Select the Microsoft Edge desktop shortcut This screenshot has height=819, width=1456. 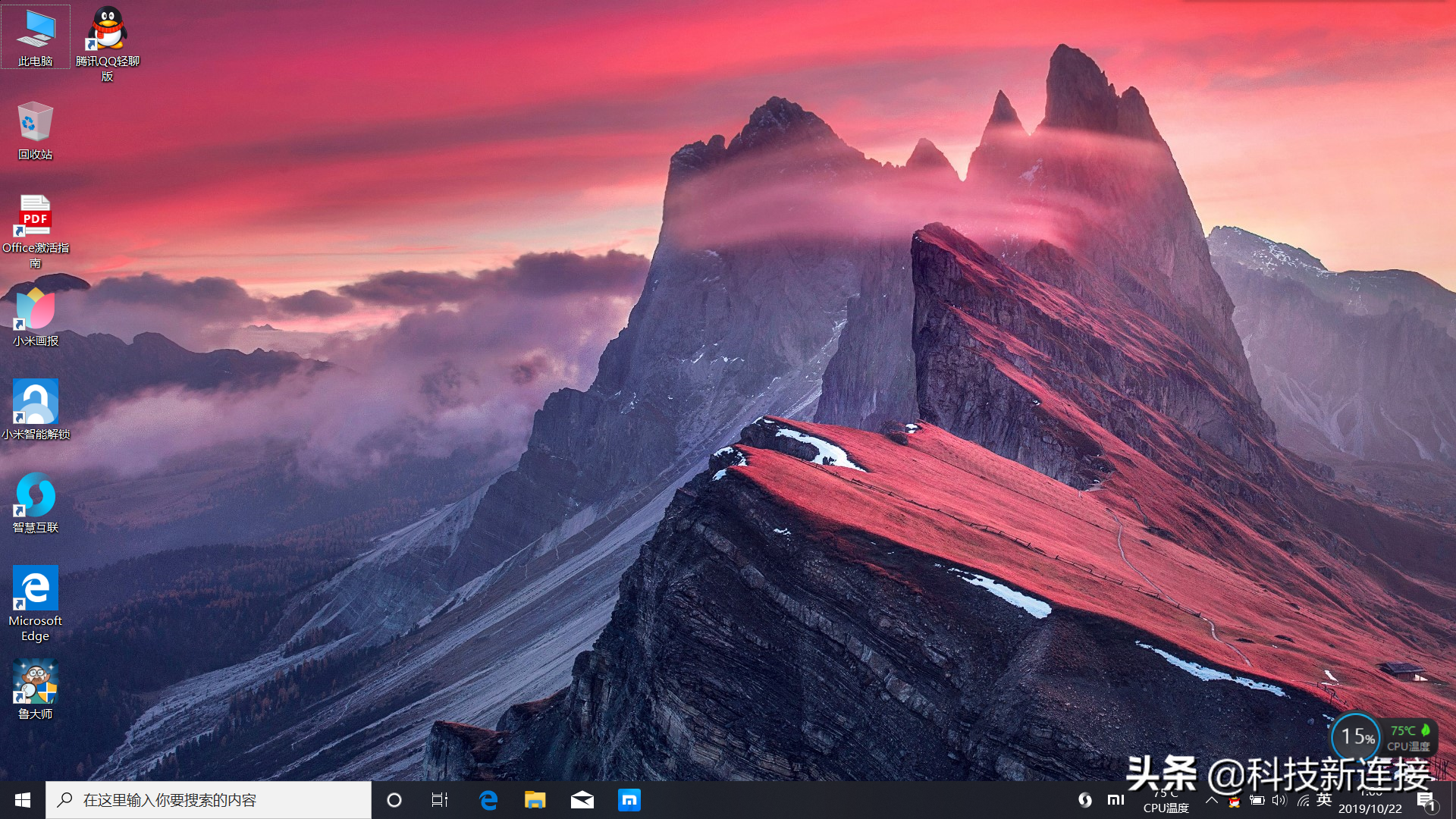click(x=36, y=604)
